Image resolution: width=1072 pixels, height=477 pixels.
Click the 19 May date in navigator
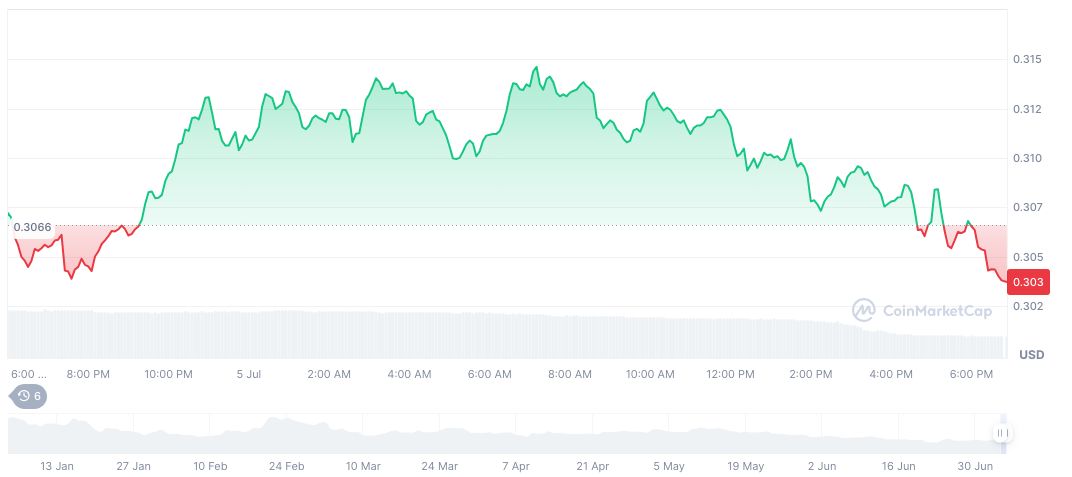(x=745, y=466)
